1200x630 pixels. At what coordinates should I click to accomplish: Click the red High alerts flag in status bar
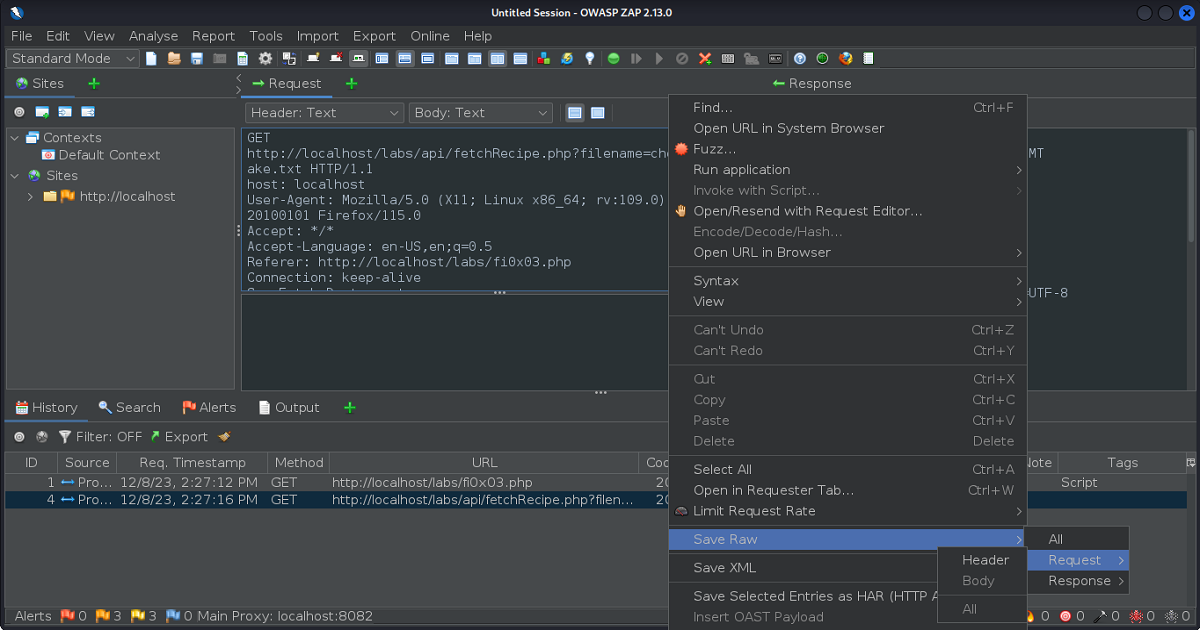coord(68,616)
